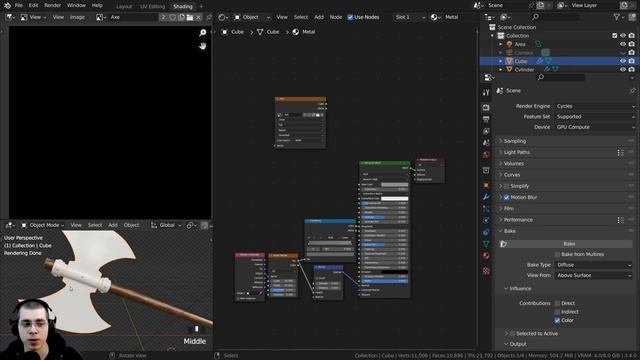This screenshot has width=640, height=360.
Task: Switch to the Layout workspace tab
Action: [x=124, y=7]
